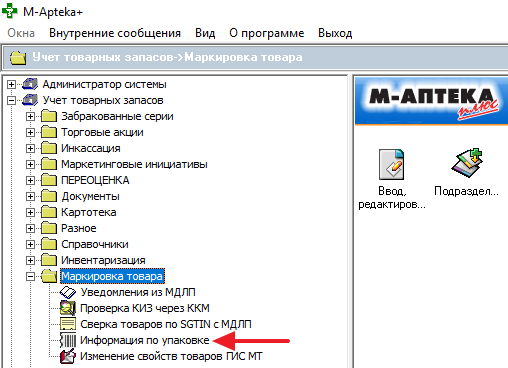Open the Вид menu
The width and height of the screenshot is (508, 368).
pyautogui.click(x=205, y=33)
